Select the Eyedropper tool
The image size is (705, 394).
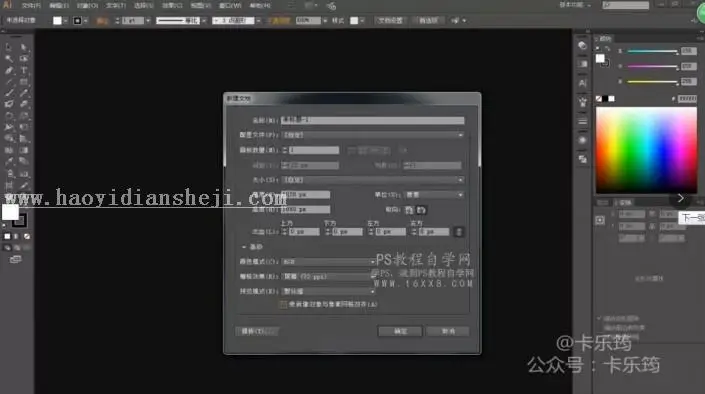point(9,162)
